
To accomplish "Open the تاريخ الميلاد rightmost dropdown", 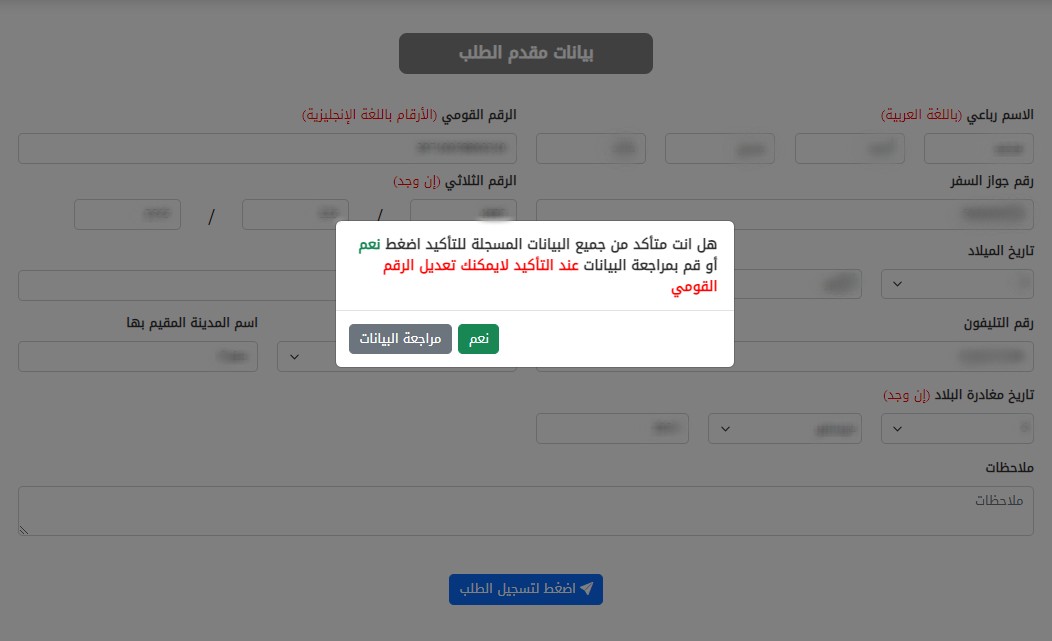I will (x=957, y=284).
